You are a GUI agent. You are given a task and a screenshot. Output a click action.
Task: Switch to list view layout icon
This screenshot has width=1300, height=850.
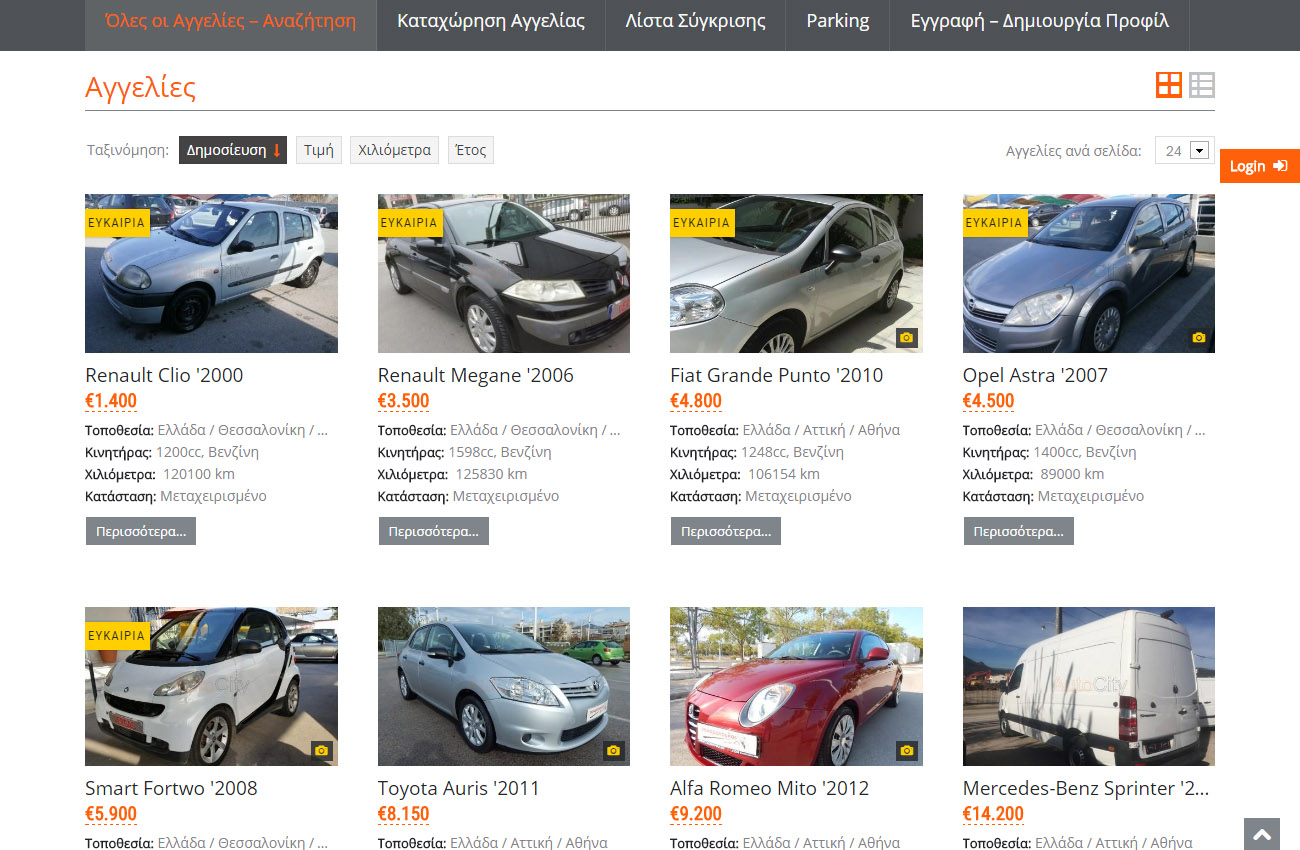tap(1201, 85)
